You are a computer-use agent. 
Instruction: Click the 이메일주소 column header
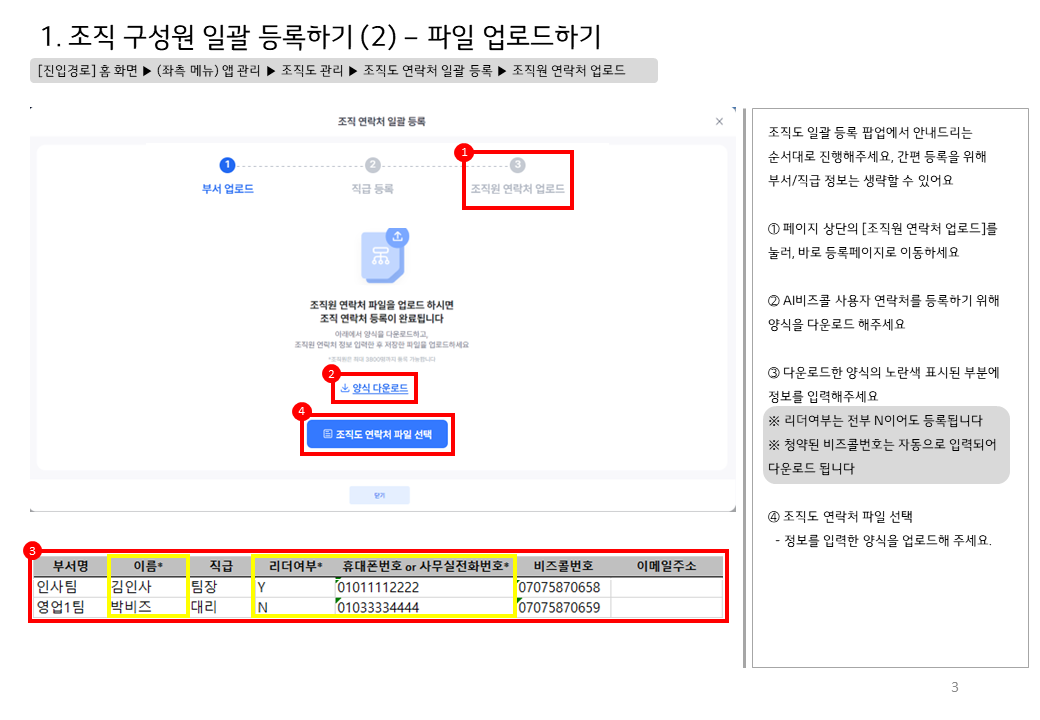(666, 567)
